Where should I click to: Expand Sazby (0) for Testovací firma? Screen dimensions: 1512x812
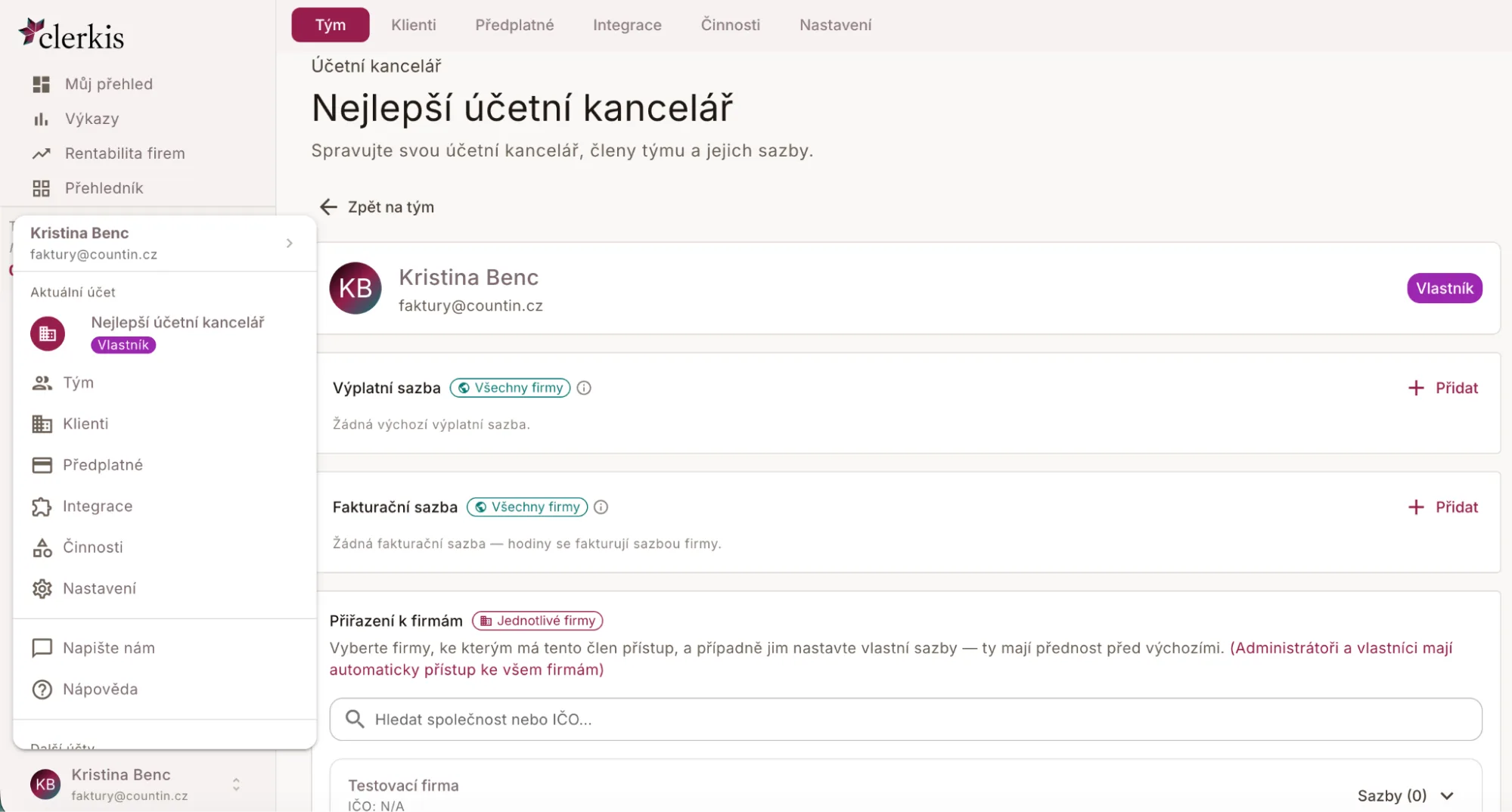[1405, 795]
